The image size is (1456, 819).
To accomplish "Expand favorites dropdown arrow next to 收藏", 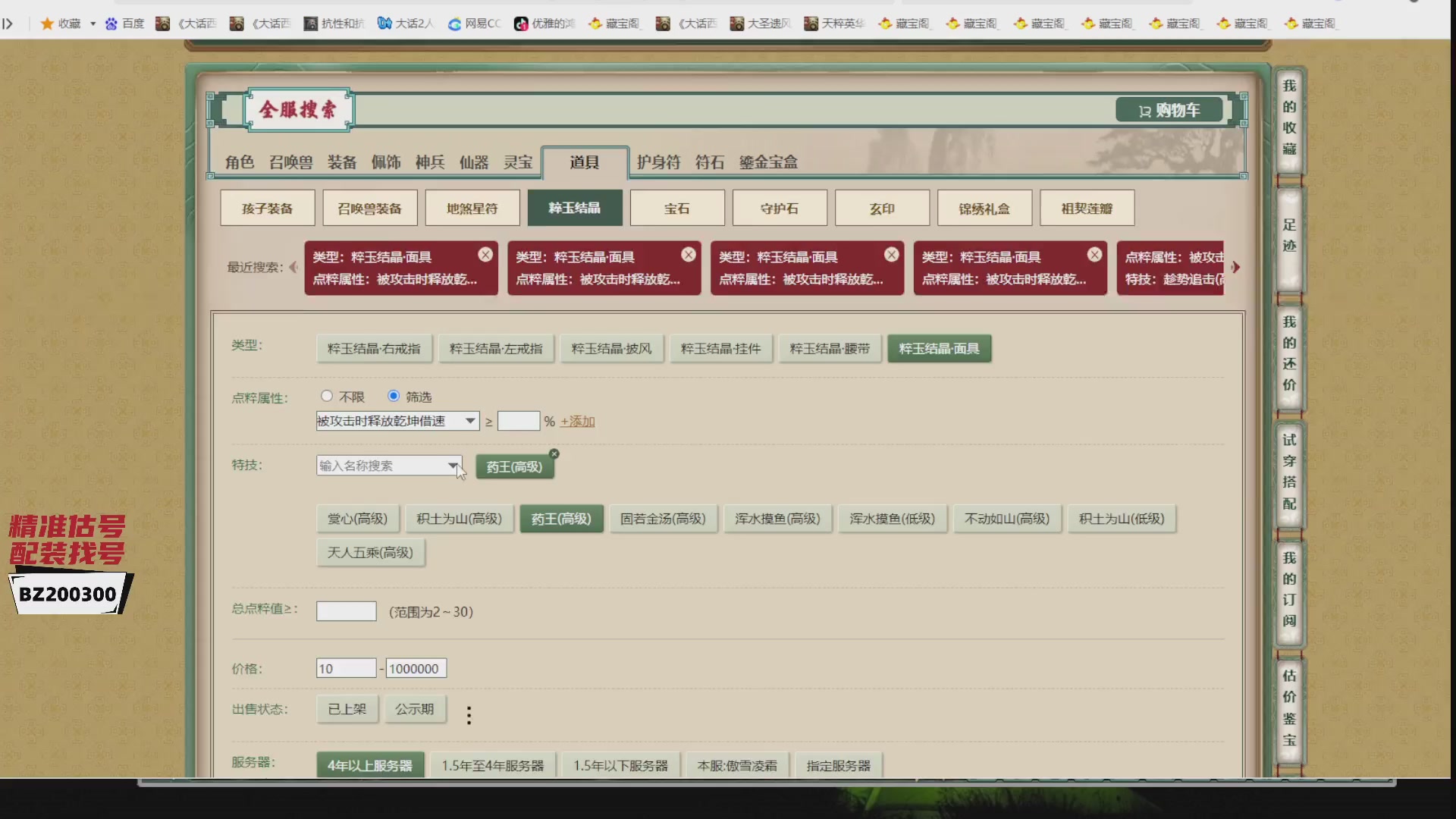I will (93, 24).
